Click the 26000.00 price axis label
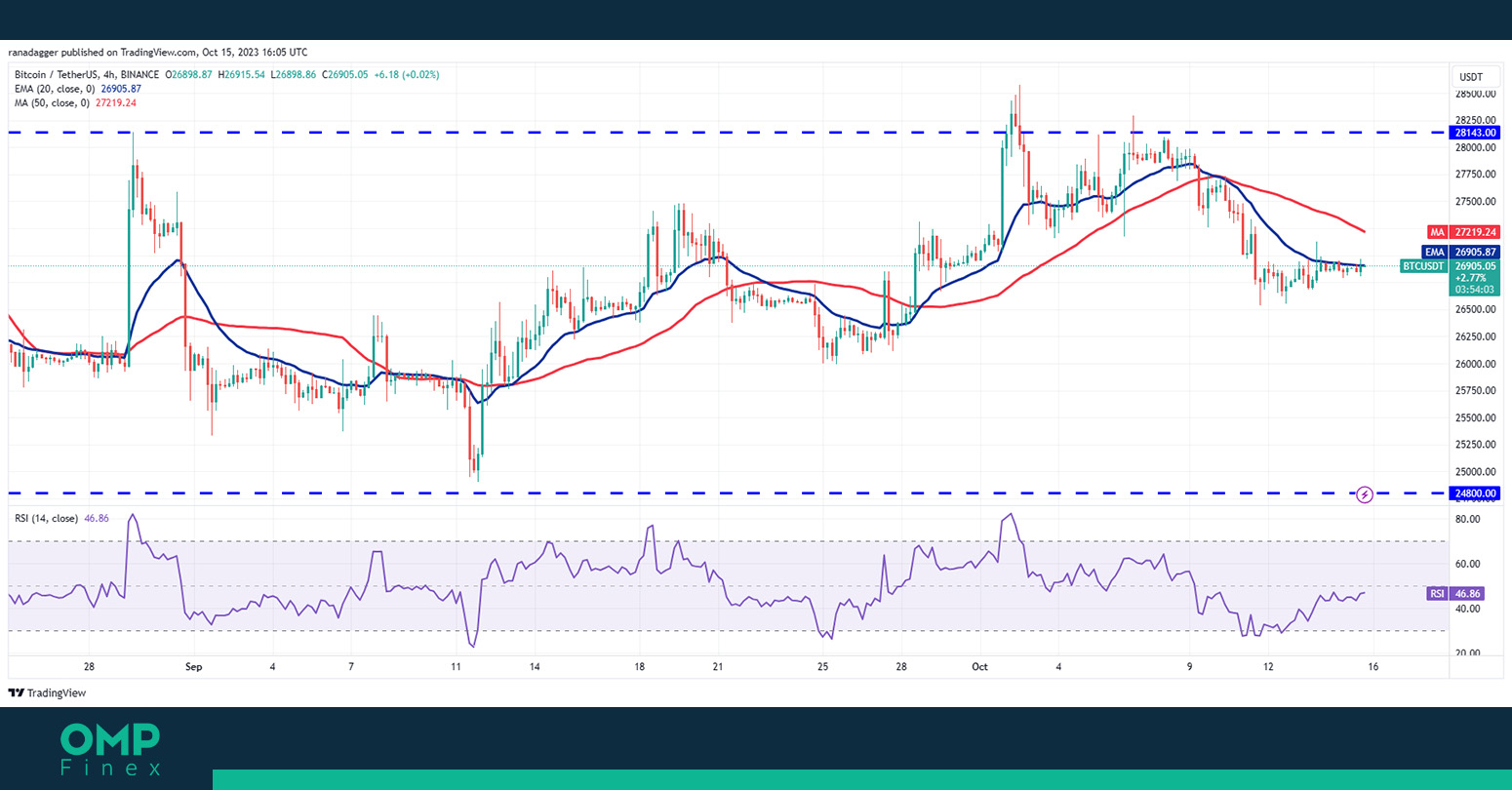1512x790 pixels. coord(1476,364)
